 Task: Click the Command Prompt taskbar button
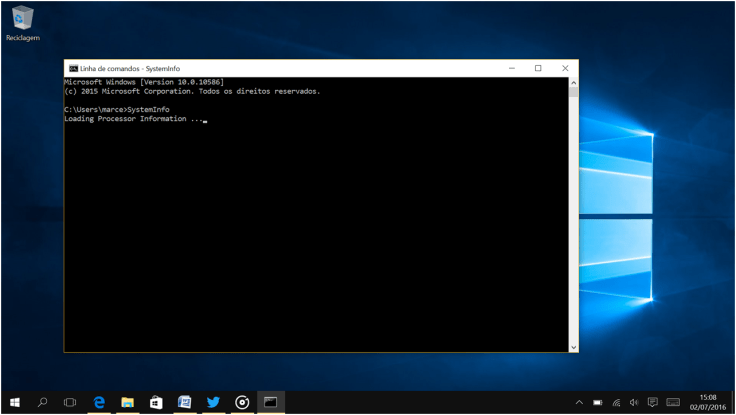click(x=270, y=402)
